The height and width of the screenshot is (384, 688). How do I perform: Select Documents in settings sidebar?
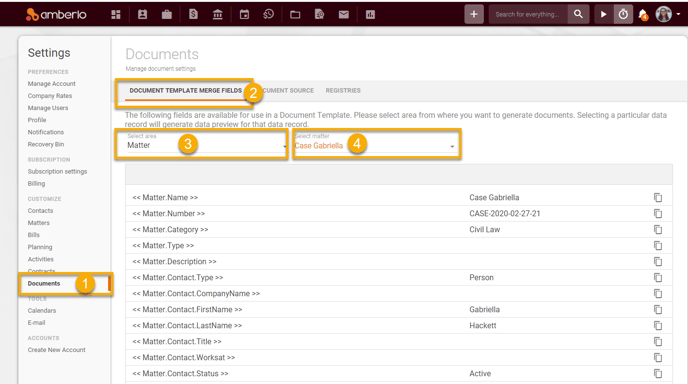pyautogui.click(x=44, y=284)
